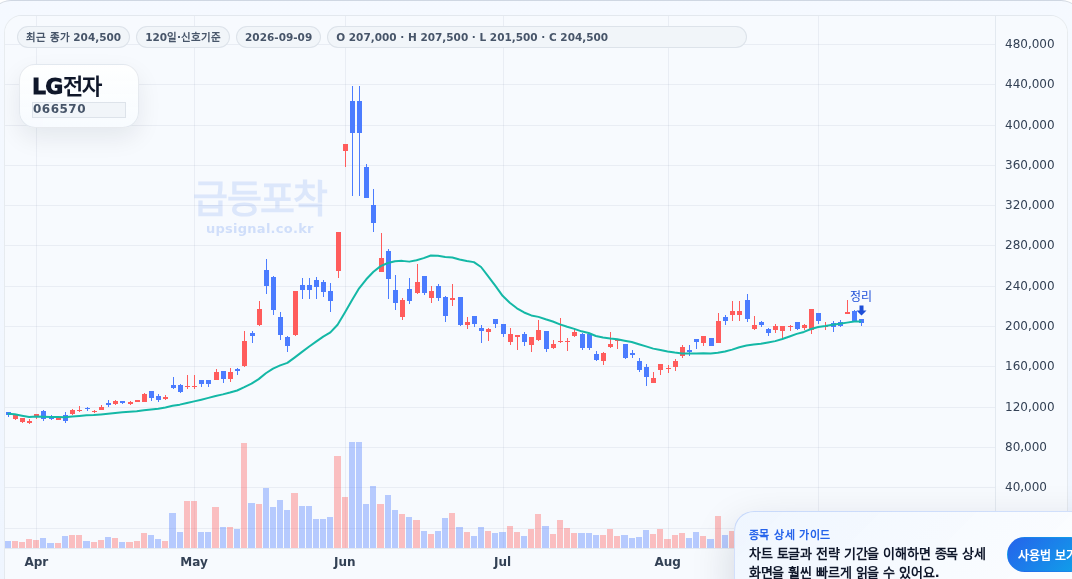Click the OHLC values pill O 207,000
The width and height of the screenshot is (1072, 579).
coord(537,37)
